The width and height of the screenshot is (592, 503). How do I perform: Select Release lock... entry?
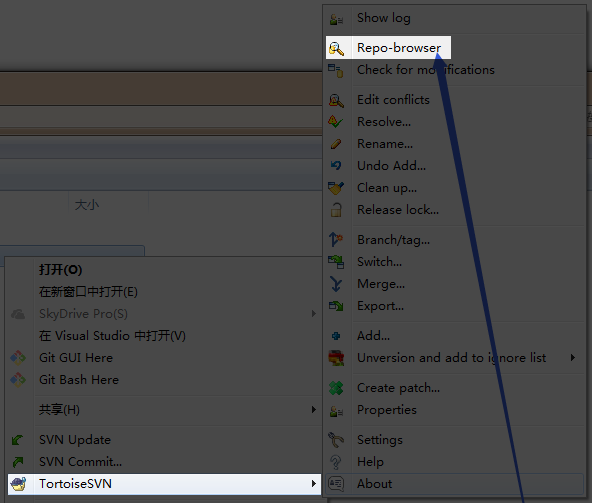tap(398, 210)
